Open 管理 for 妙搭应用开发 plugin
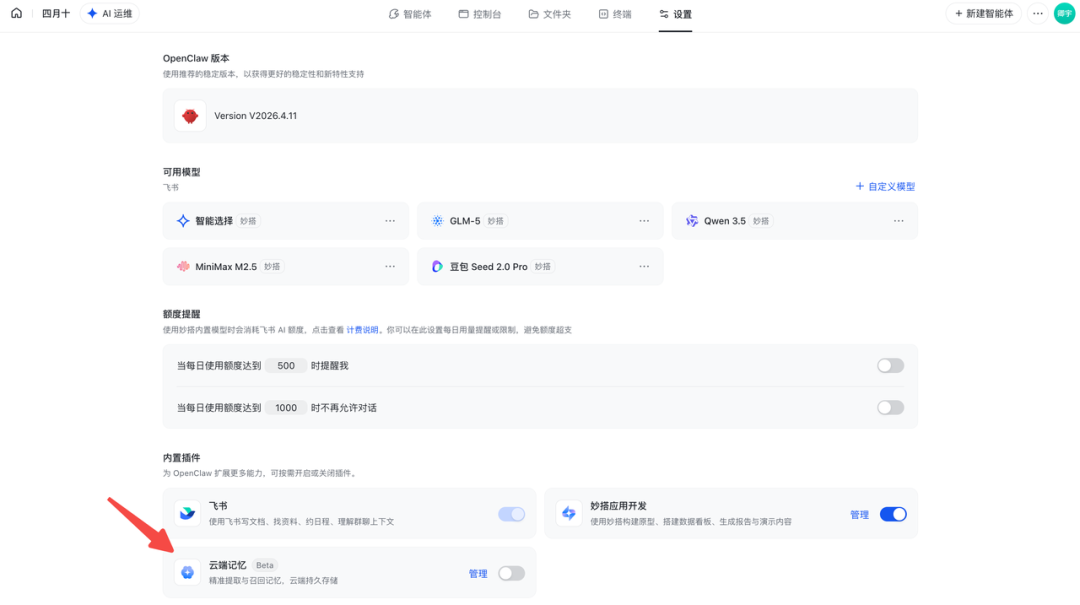 point(859,515)
